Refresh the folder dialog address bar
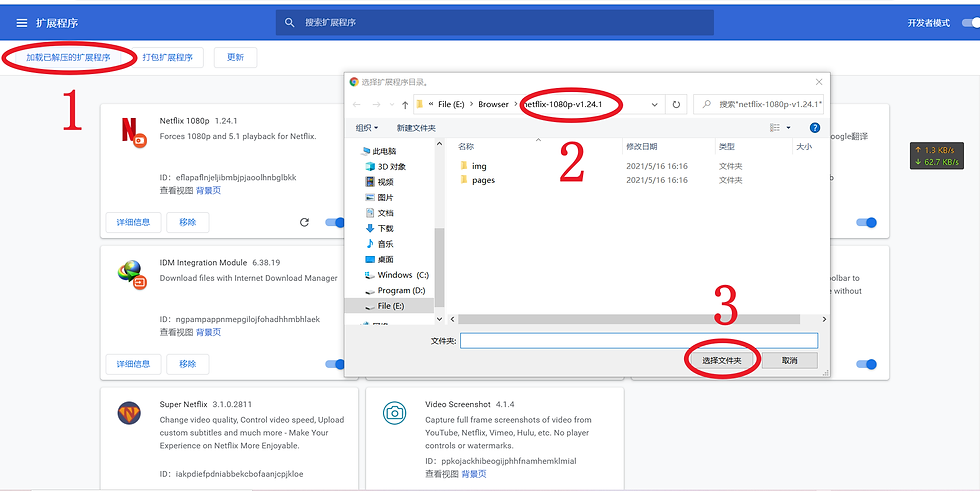This screenshot has width=980, height=491. 676,104
